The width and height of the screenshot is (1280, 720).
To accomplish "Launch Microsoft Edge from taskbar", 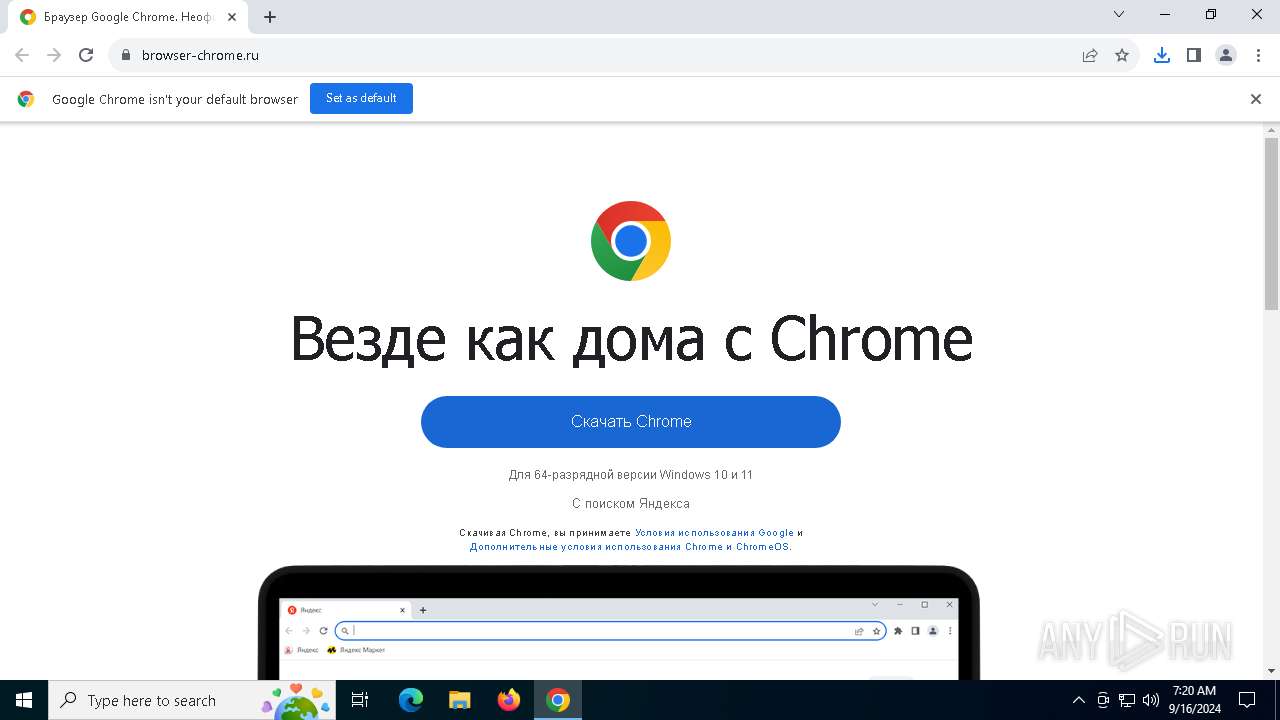I will pyautogui.click(x=410, y=700).
